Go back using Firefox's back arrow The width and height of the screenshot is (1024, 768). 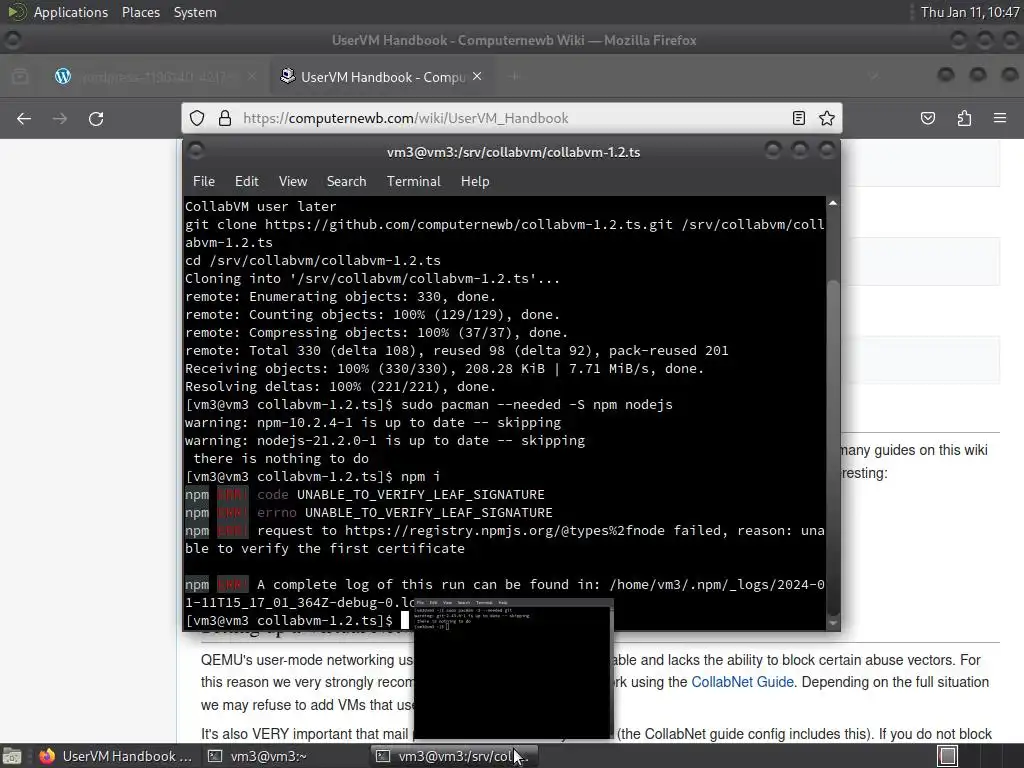24,118
